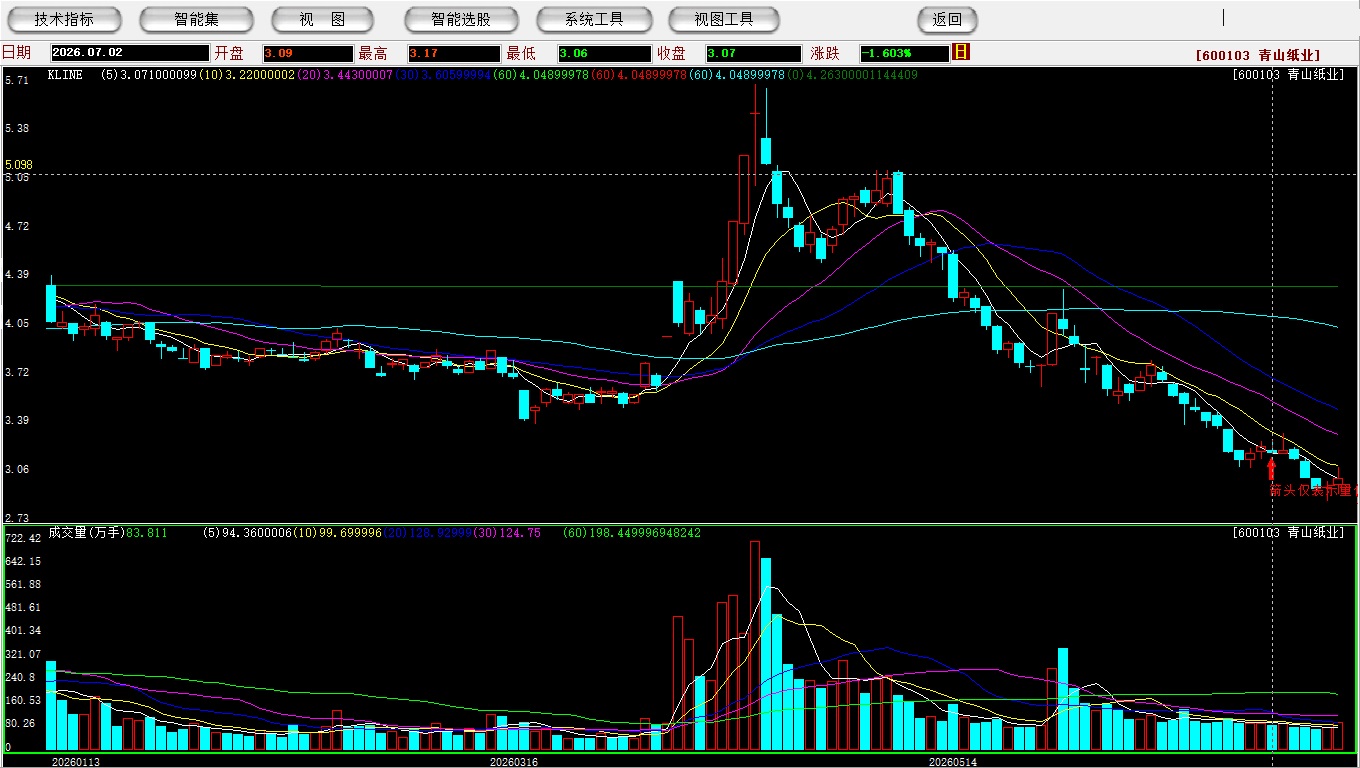Open 智能选股 stock screener
The width and height of the screenshot is (1360, 768).
click(x=461, y=19)
